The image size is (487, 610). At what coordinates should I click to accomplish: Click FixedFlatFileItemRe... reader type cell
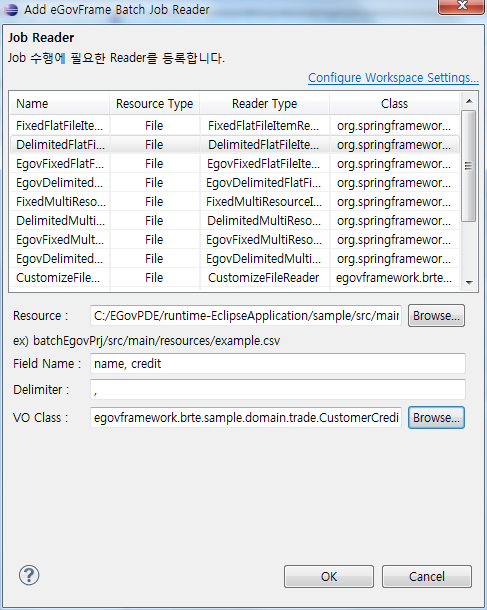pos(263,126)
